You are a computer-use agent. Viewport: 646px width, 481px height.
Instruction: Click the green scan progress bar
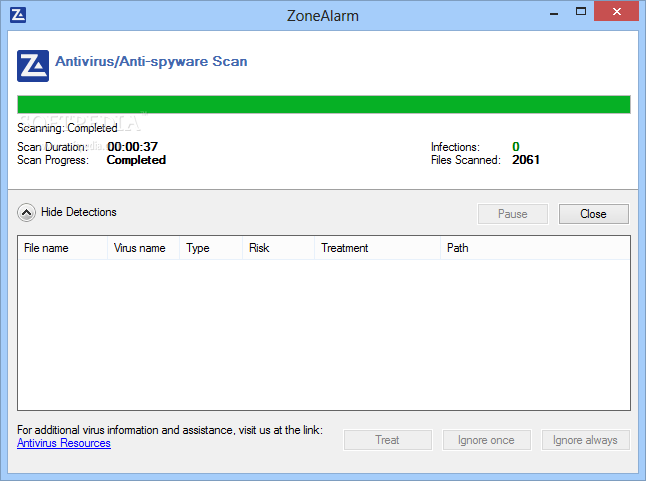tap(324, 104)
